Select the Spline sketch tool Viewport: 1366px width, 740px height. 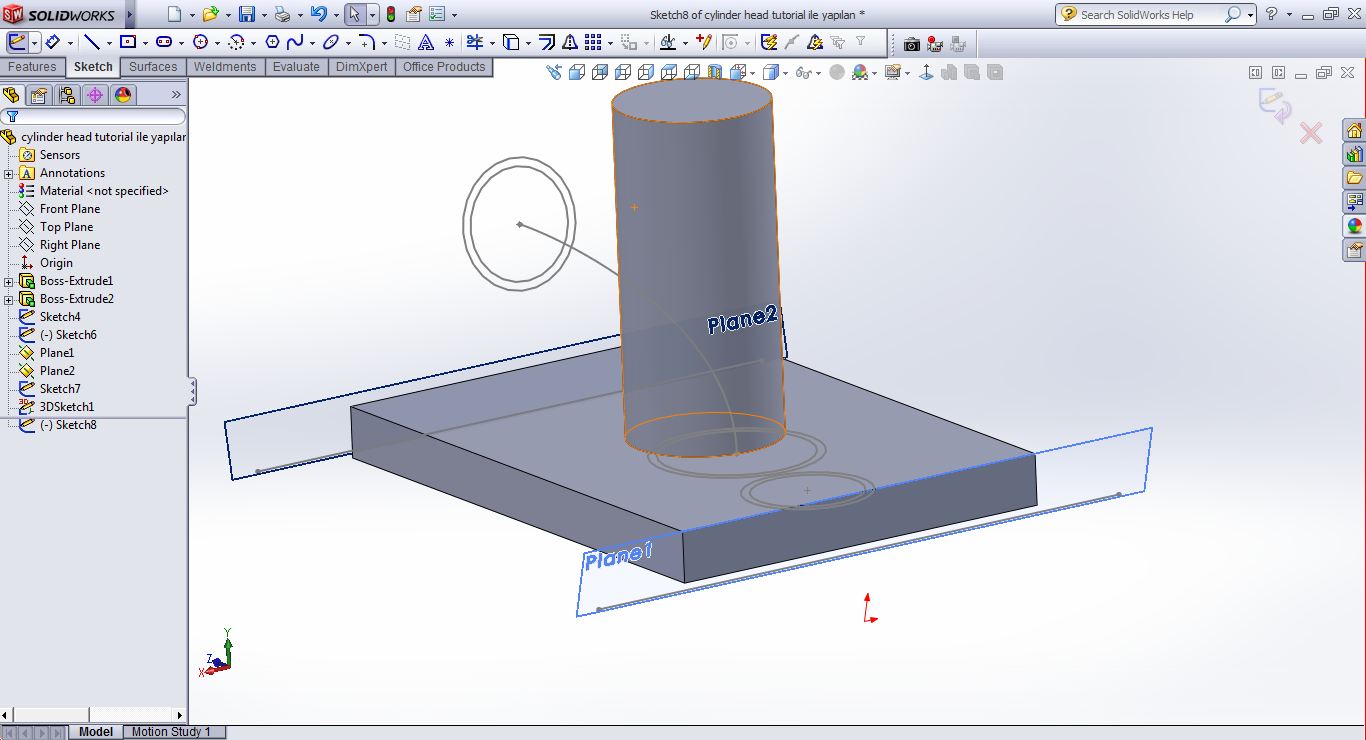point(295,42)
